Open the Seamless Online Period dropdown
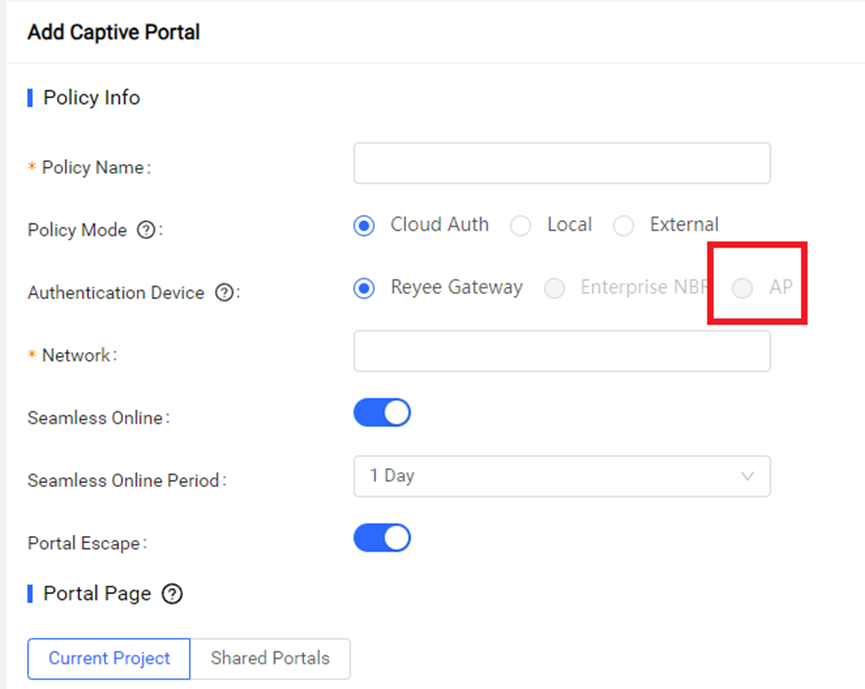865x689 pixels. [562, 476]
